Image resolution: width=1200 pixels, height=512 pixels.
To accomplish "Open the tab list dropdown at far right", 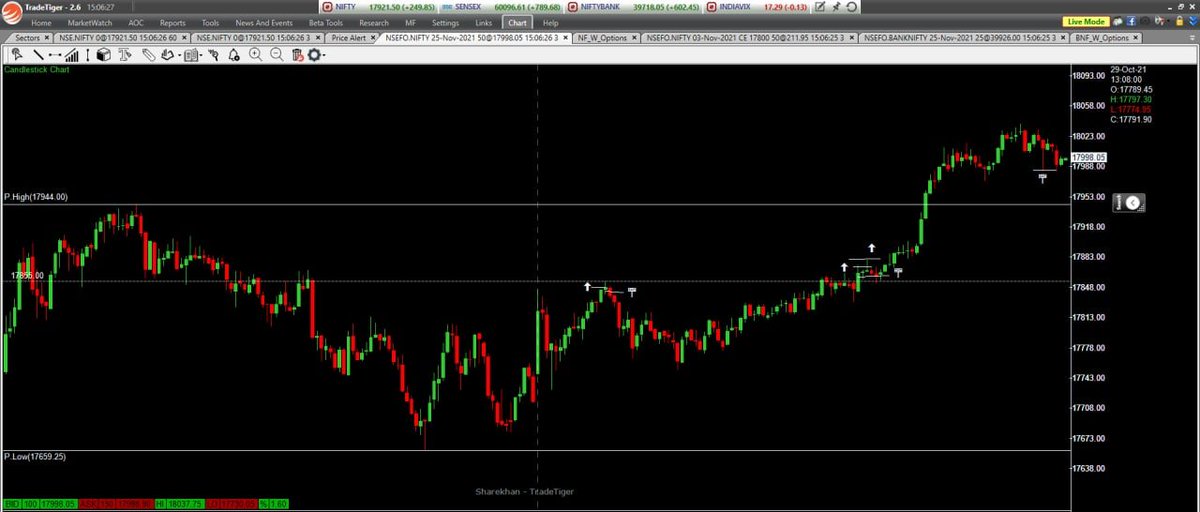I will 1191,38.
